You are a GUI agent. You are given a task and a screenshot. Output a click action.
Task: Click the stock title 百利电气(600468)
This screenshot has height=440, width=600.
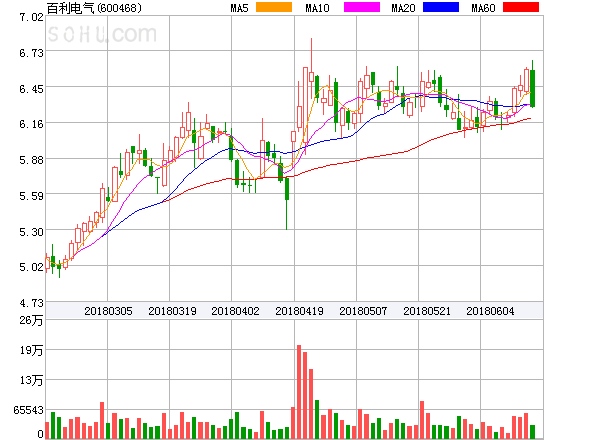(x=94, y=8)
